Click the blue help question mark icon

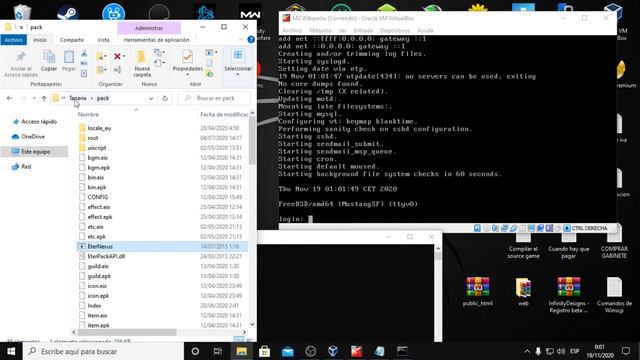point(251,40)
